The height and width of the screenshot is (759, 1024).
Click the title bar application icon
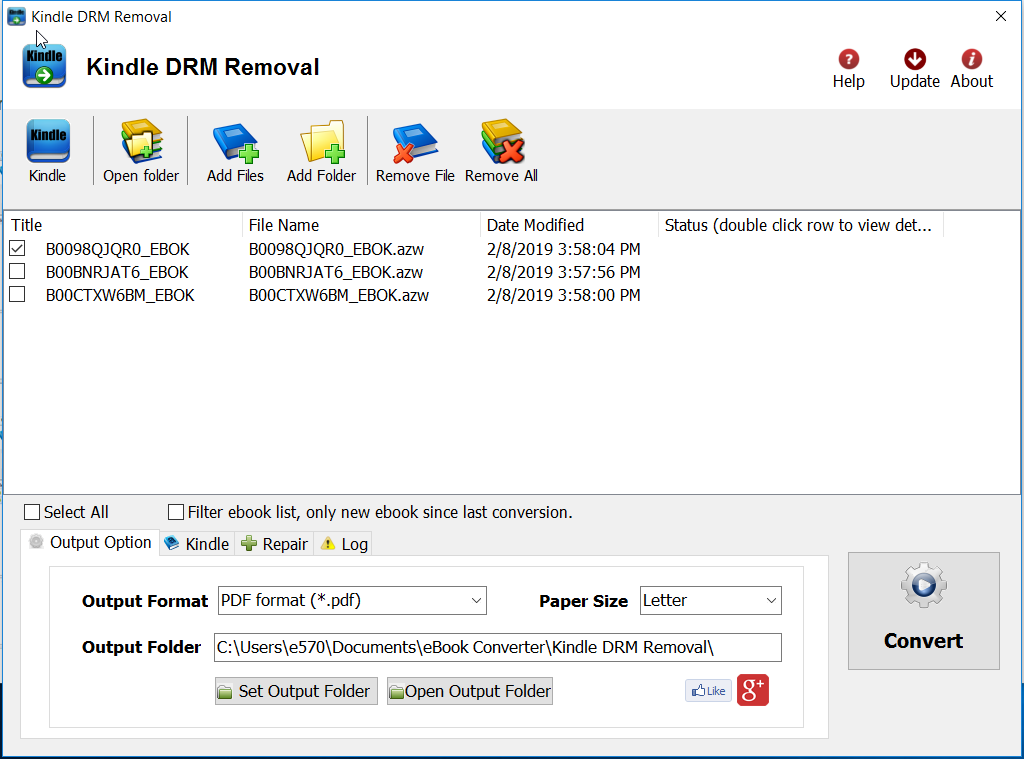[16, 16]
